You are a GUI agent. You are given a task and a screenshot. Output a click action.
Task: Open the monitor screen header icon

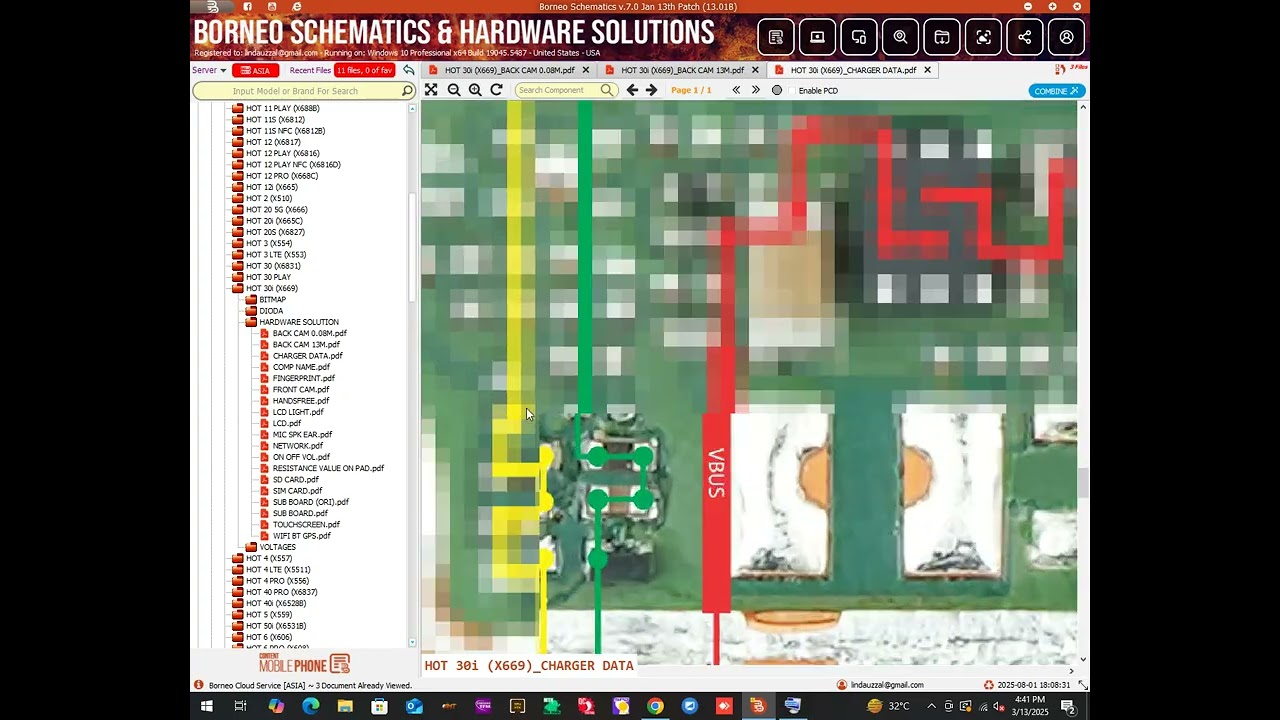(x=817, y=37)
